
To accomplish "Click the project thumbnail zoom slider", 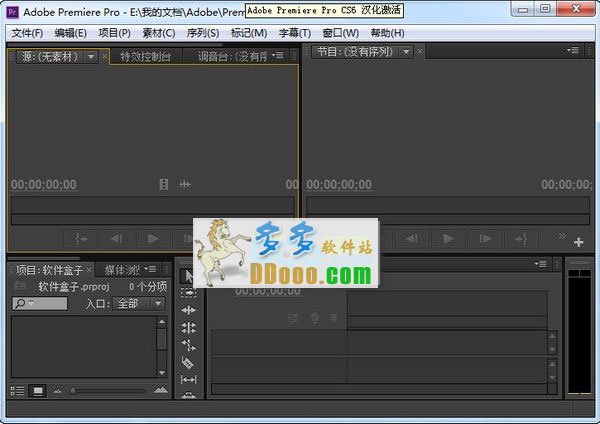I will click(x=108, y=391).
